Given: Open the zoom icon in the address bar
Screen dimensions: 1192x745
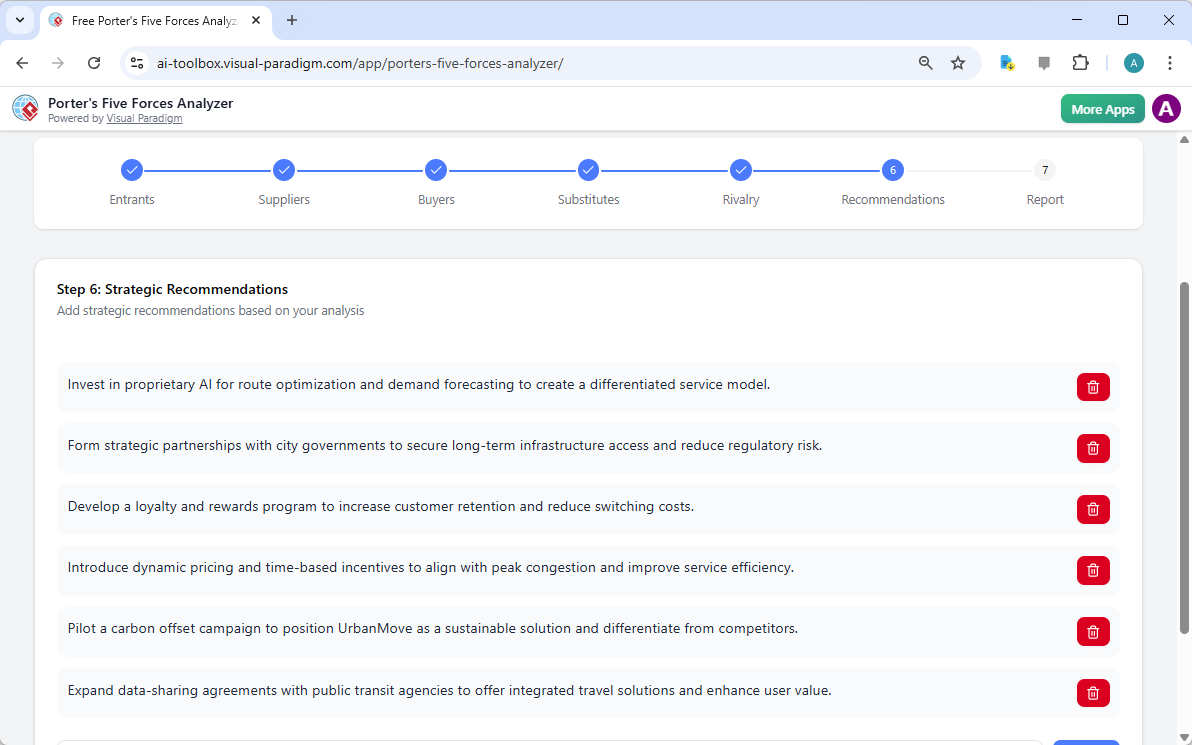Looking at the screenshot, I should click(x=925, y=62).
